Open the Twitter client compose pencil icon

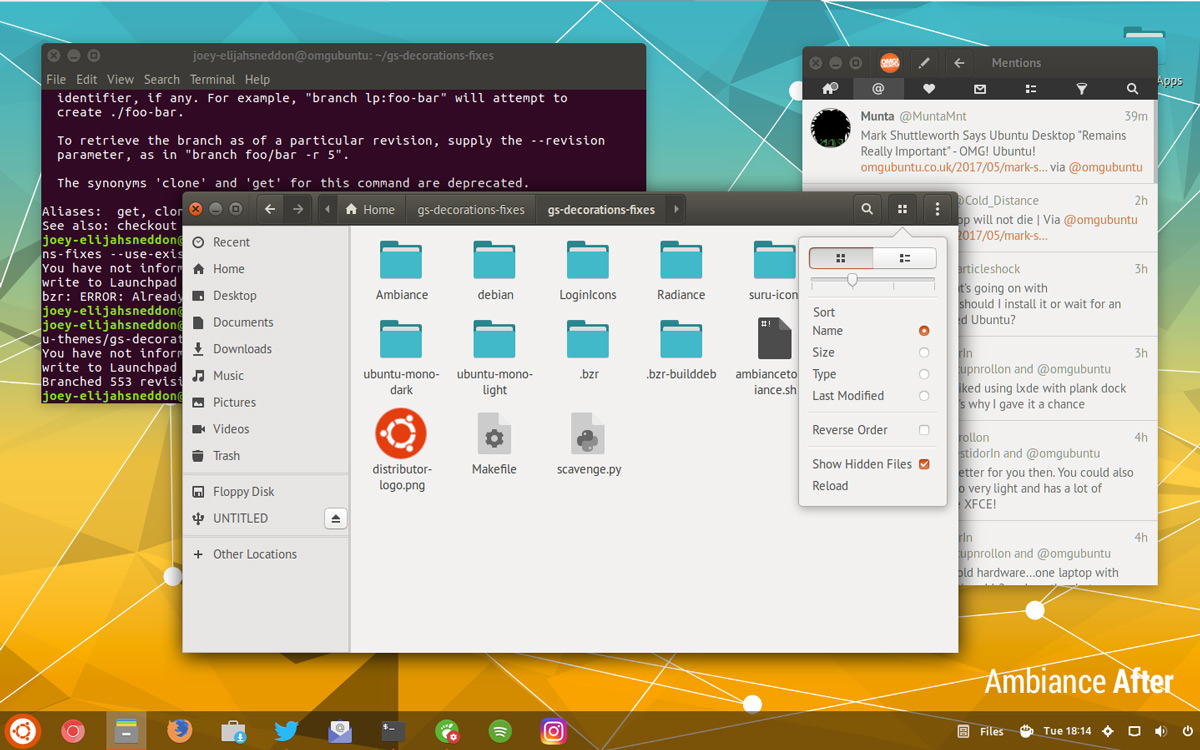pos(925,63)
